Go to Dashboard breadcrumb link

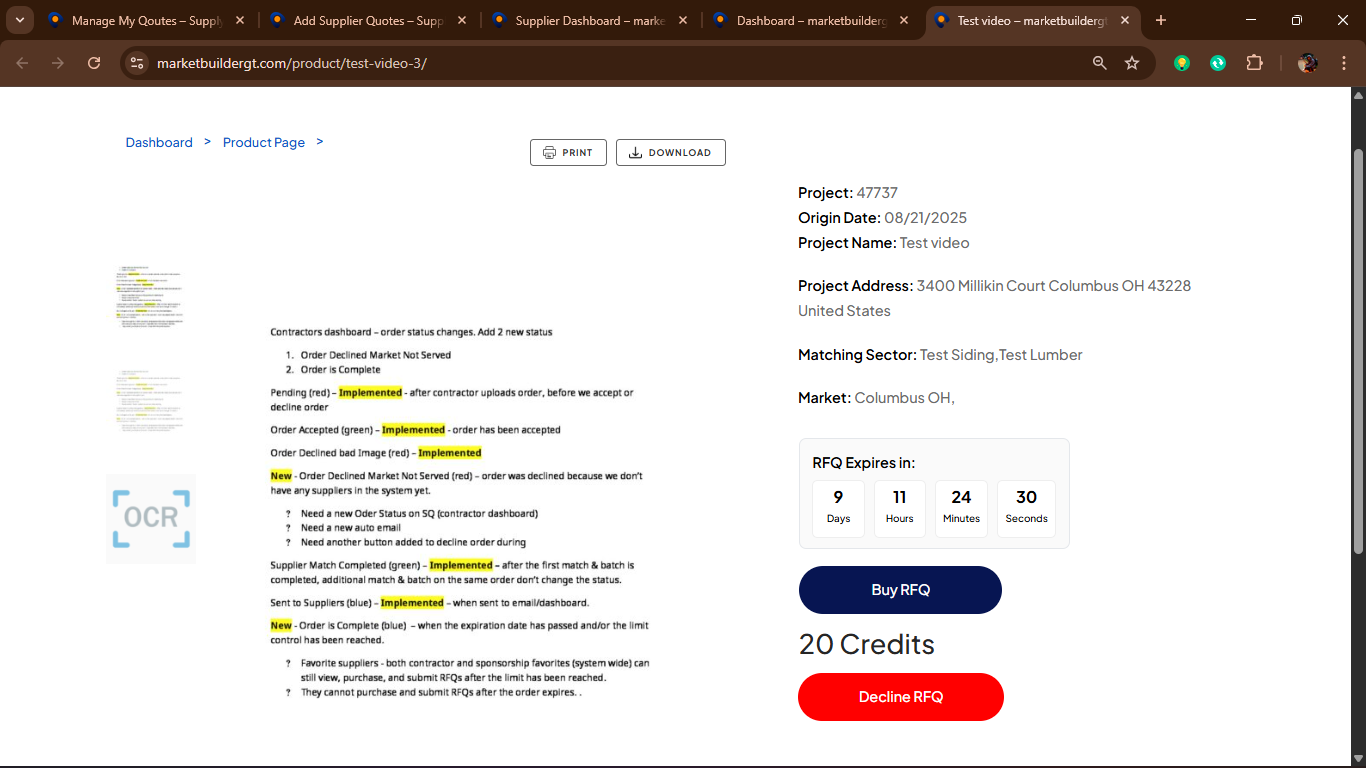[159, 143]
